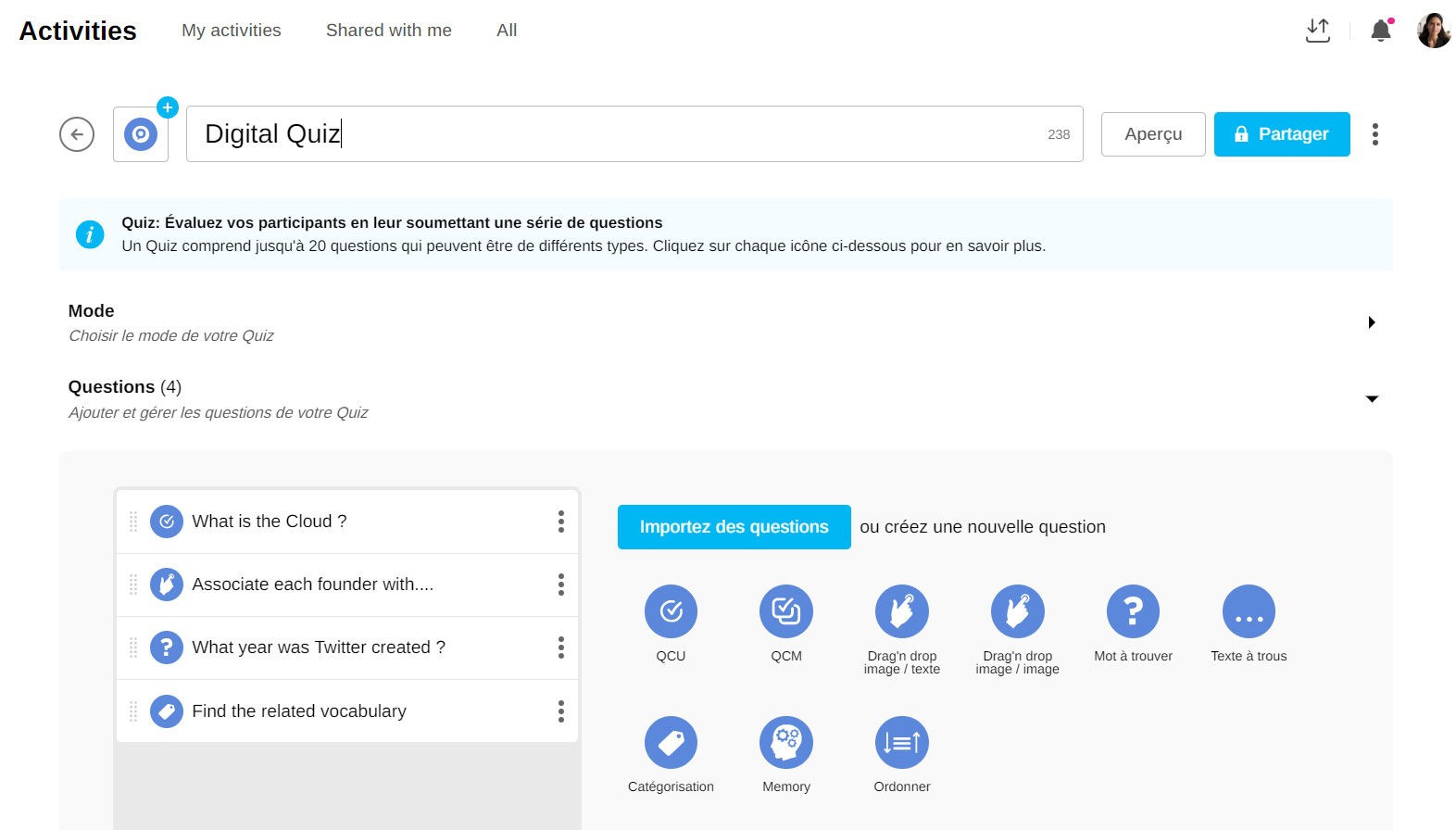Create a Texte à trous question
Viewport: 1456px width, 830px height.
point(1249,611)
